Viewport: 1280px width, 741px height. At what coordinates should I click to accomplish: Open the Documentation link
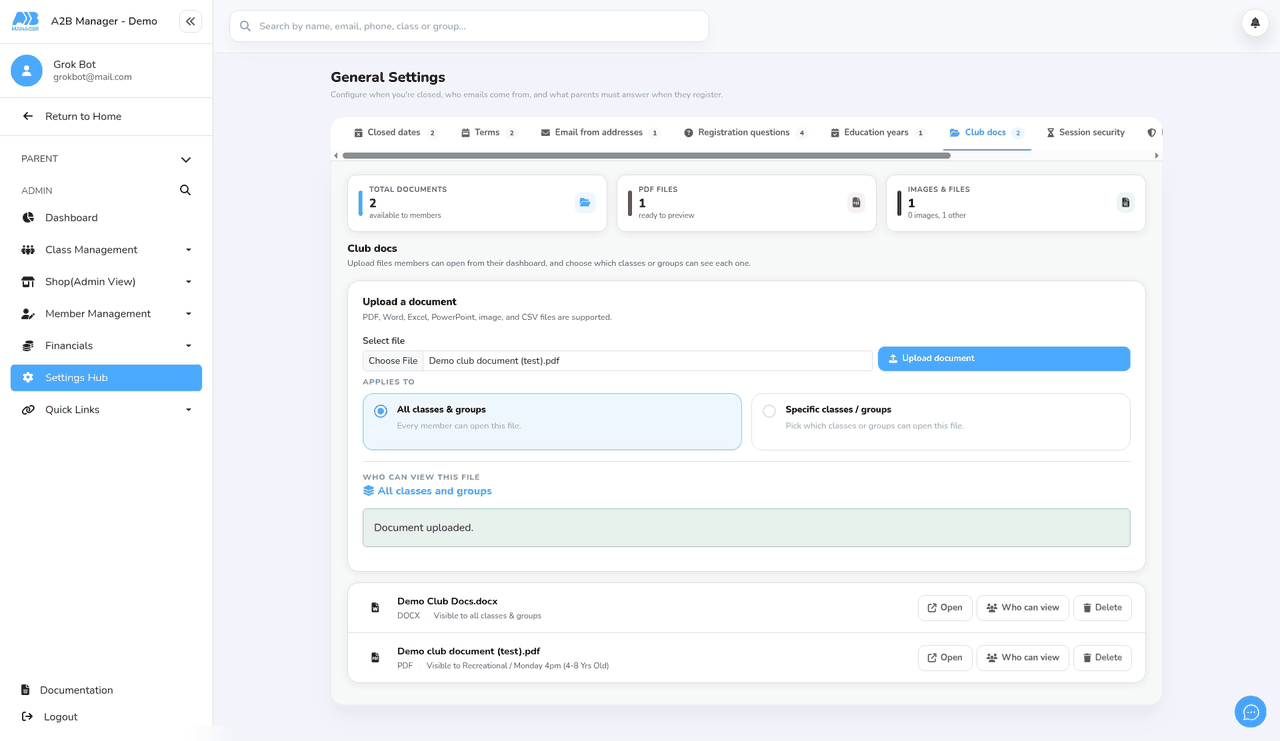[66, 690]
